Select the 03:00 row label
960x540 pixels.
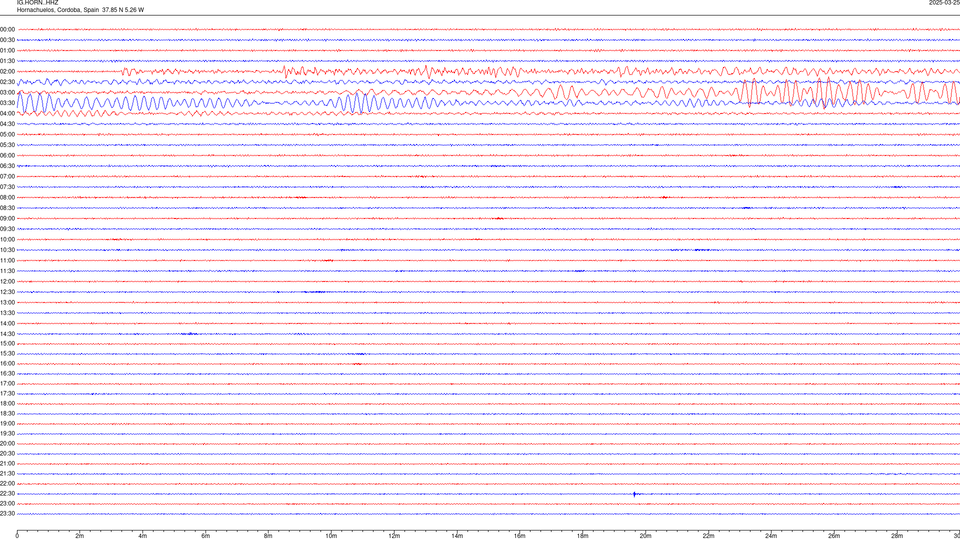[7, 92]
